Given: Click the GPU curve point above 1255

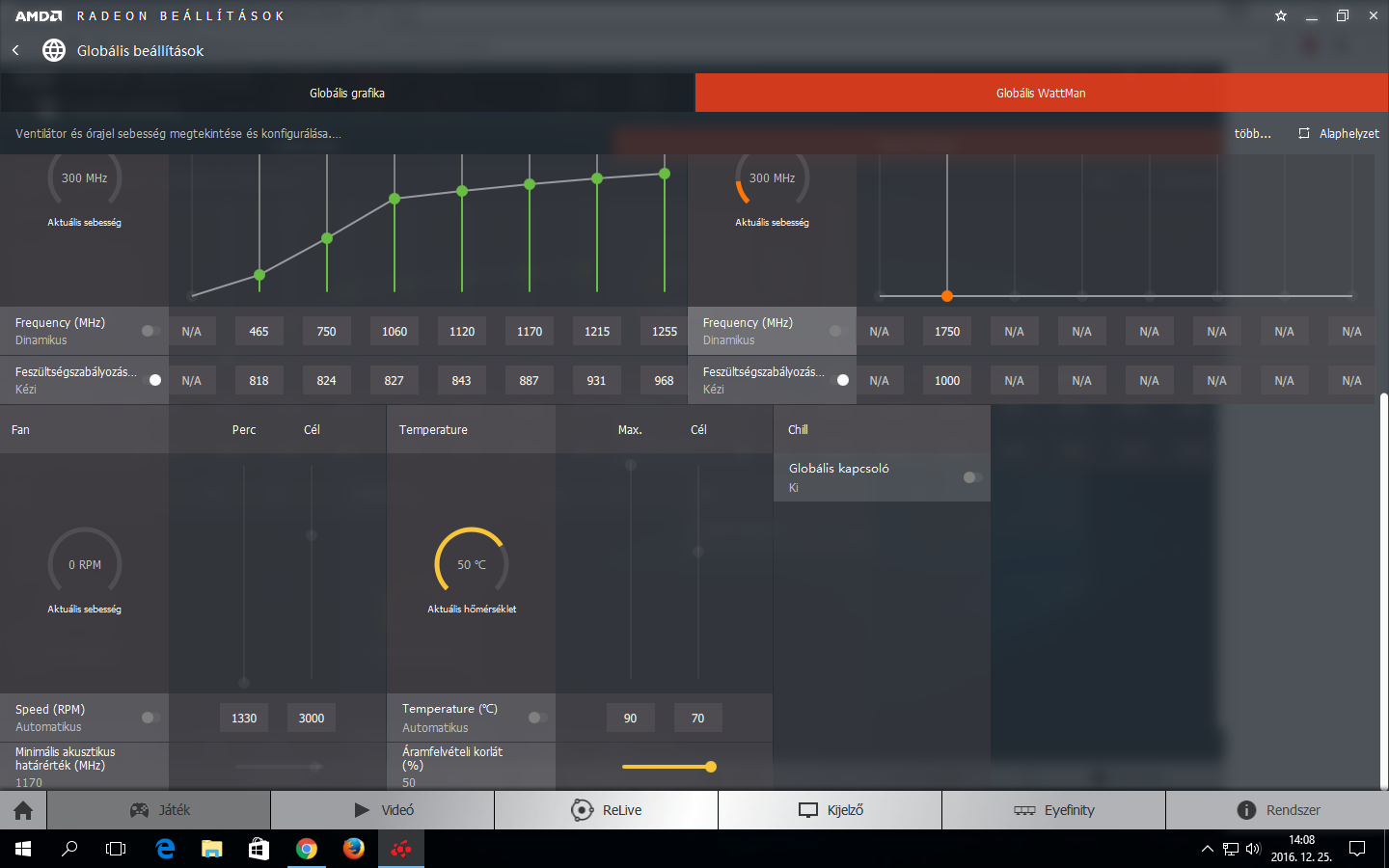Looking at the screenshot, I should click(x=665, y=174).
